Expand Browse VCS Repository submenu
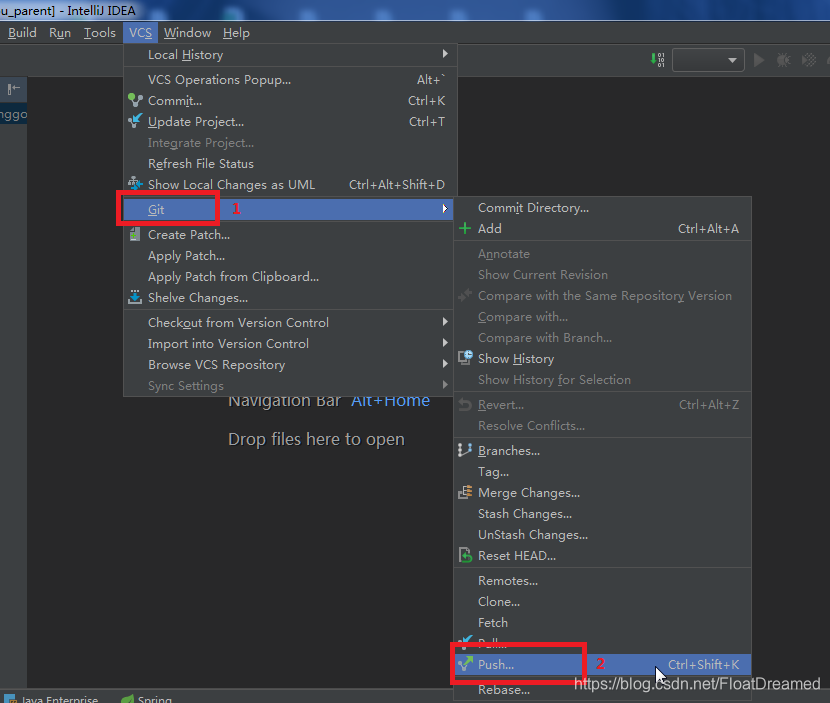Viewport: 830px width, 703px height. pos(288,365)
